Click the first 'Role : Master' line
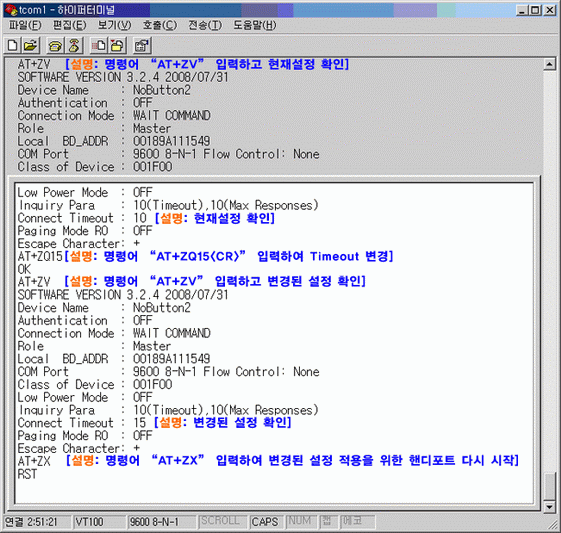Viewport: 561px width, 533px height. tap(94, 128)
